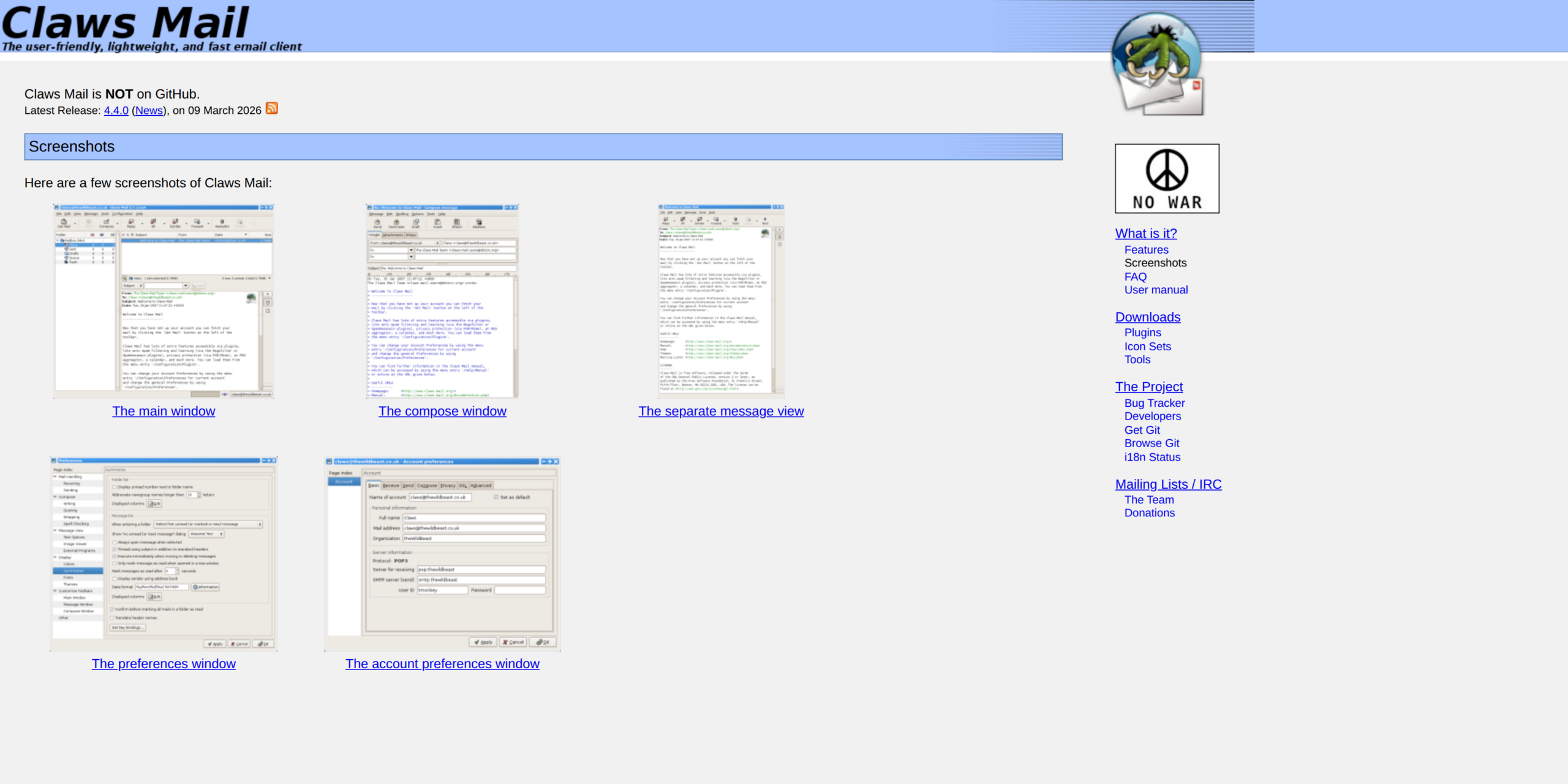The width and height of the screenshot is (1568, 784).
Task: Go to the Icon Sets page
Action: [1147, 347]
